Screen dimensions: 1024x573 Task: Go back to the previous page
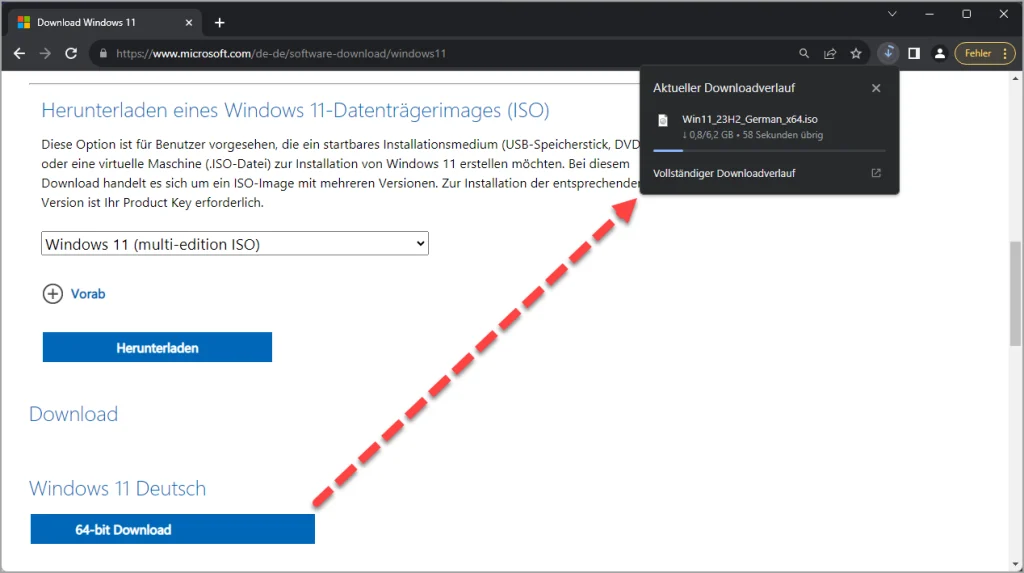(20, 54)
